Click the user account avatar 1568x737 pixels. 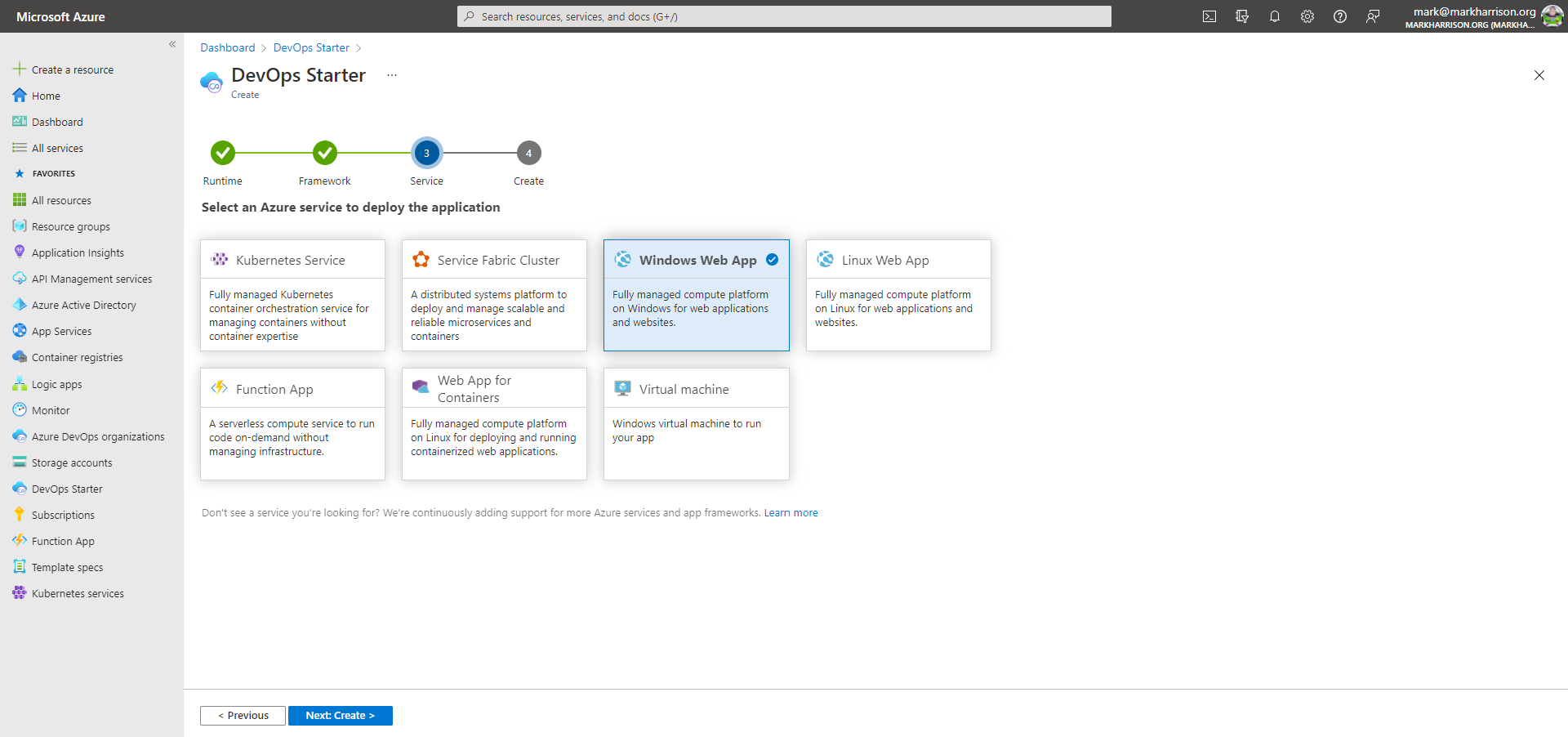(x=1552, y=16)
